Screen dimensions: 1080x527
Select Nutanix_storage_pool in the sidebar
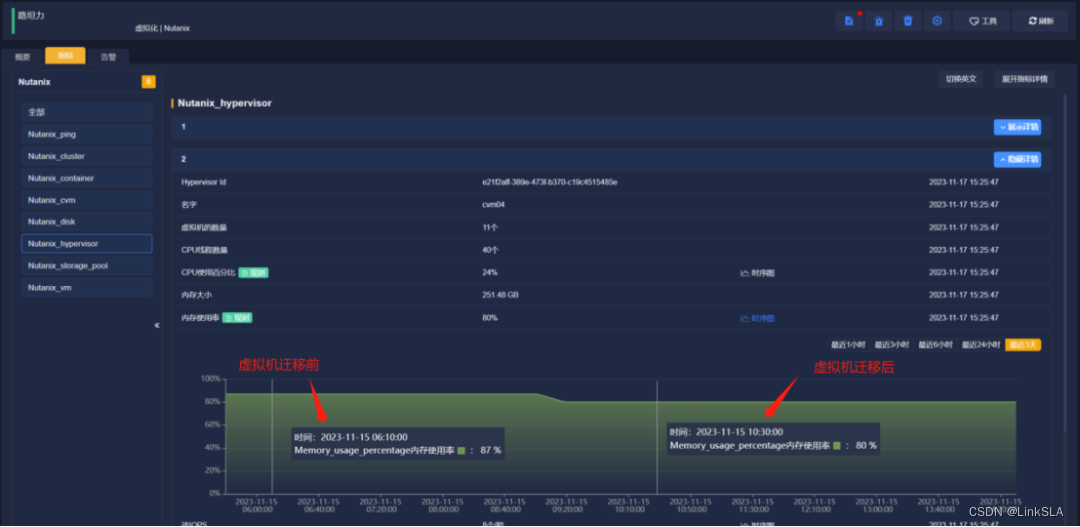(86, 265)
